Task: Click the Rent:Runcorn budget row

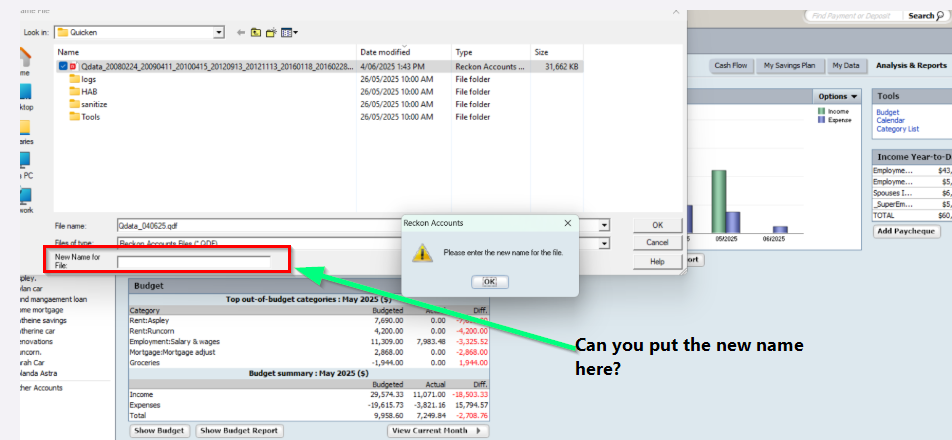Action: (x=308, y=331)
